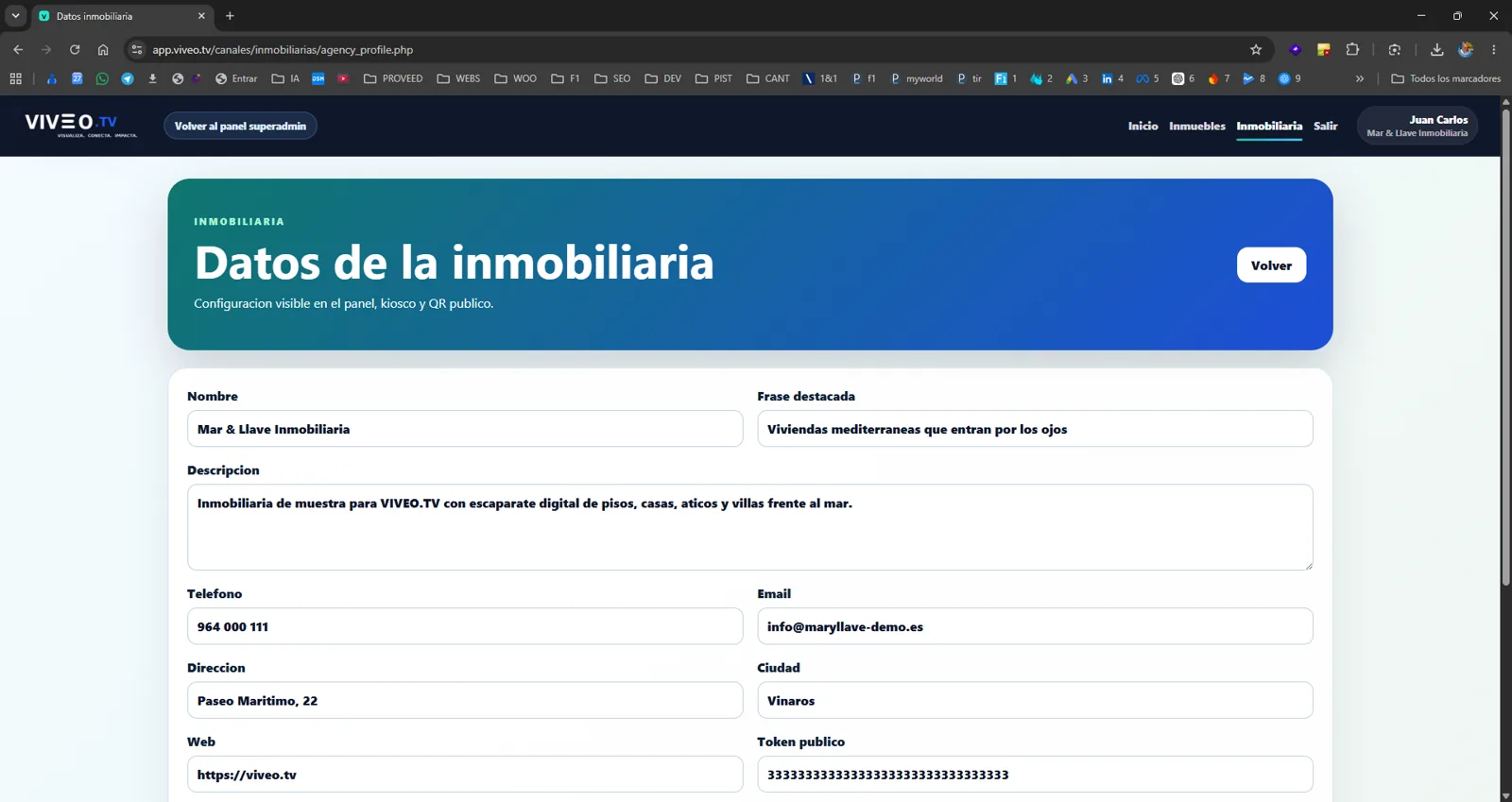The height and width of the screenshot is (802, 1512).
Task: Expand the WEBS bookmarks folder
Action: point(458,78)
